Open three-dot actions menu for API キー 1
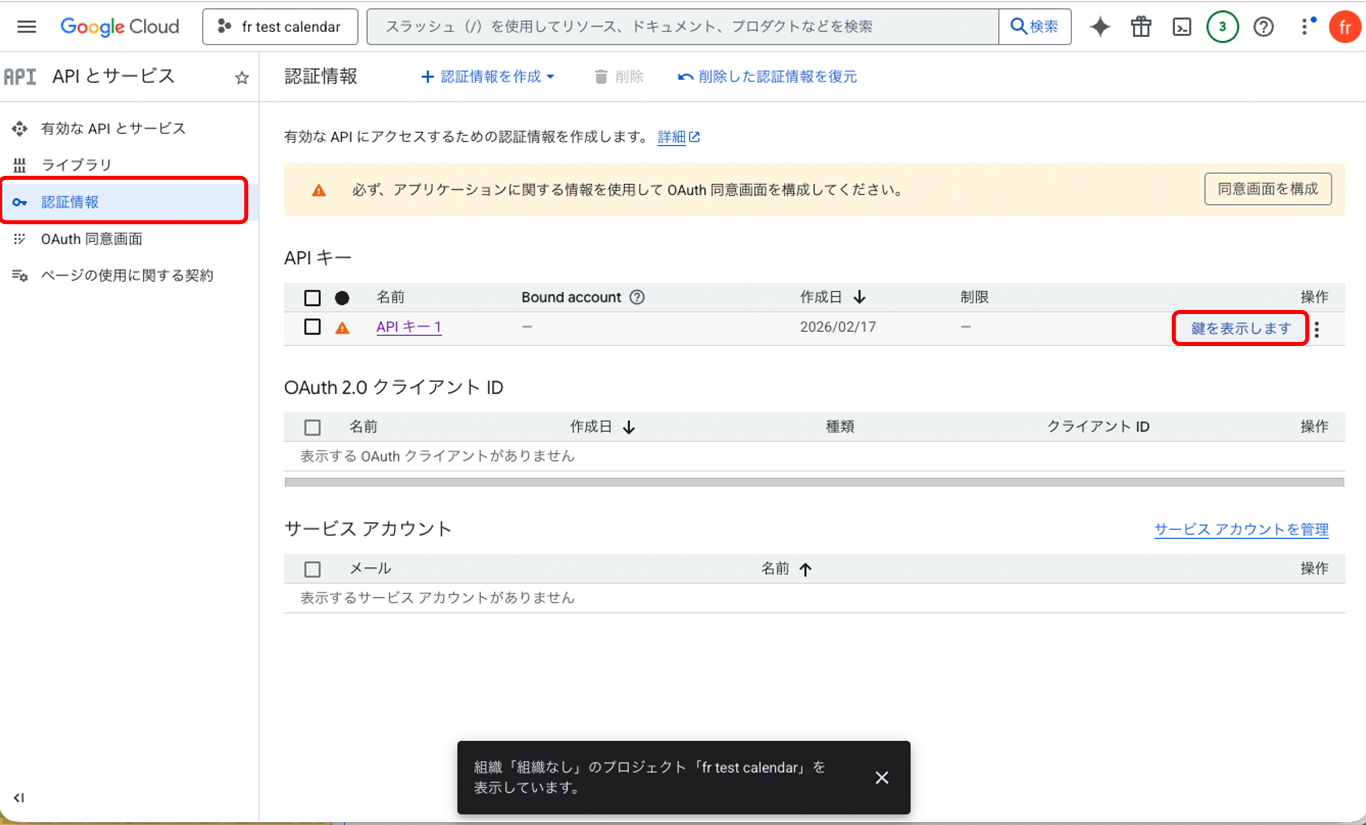The height and width of the screenshot is (825, 1366). [x=1317, y=329]
